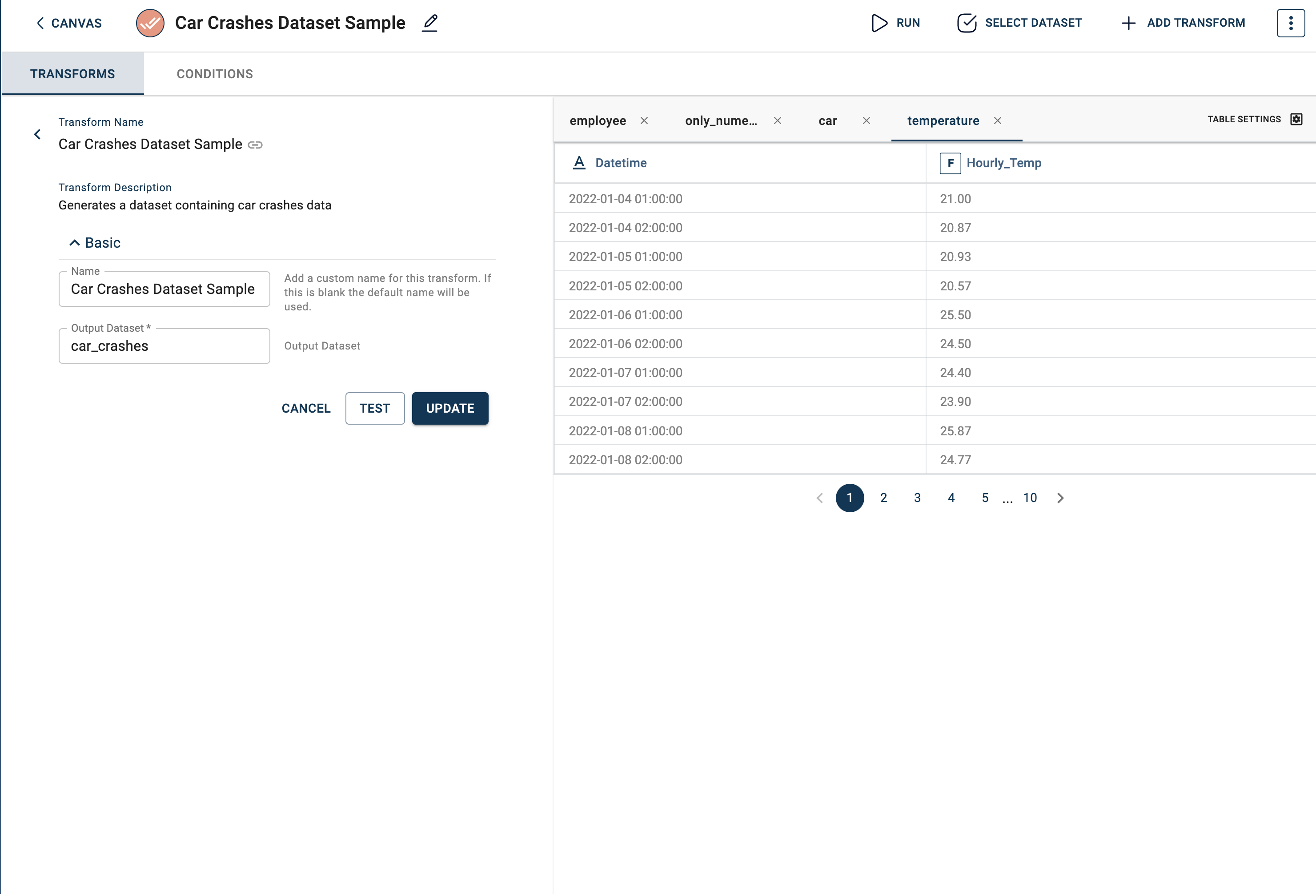Image resolution: width=1316 pixels, height=896 pixels.
Task: Click the orange checkmark status icon
Action: [x=150, y=23]
